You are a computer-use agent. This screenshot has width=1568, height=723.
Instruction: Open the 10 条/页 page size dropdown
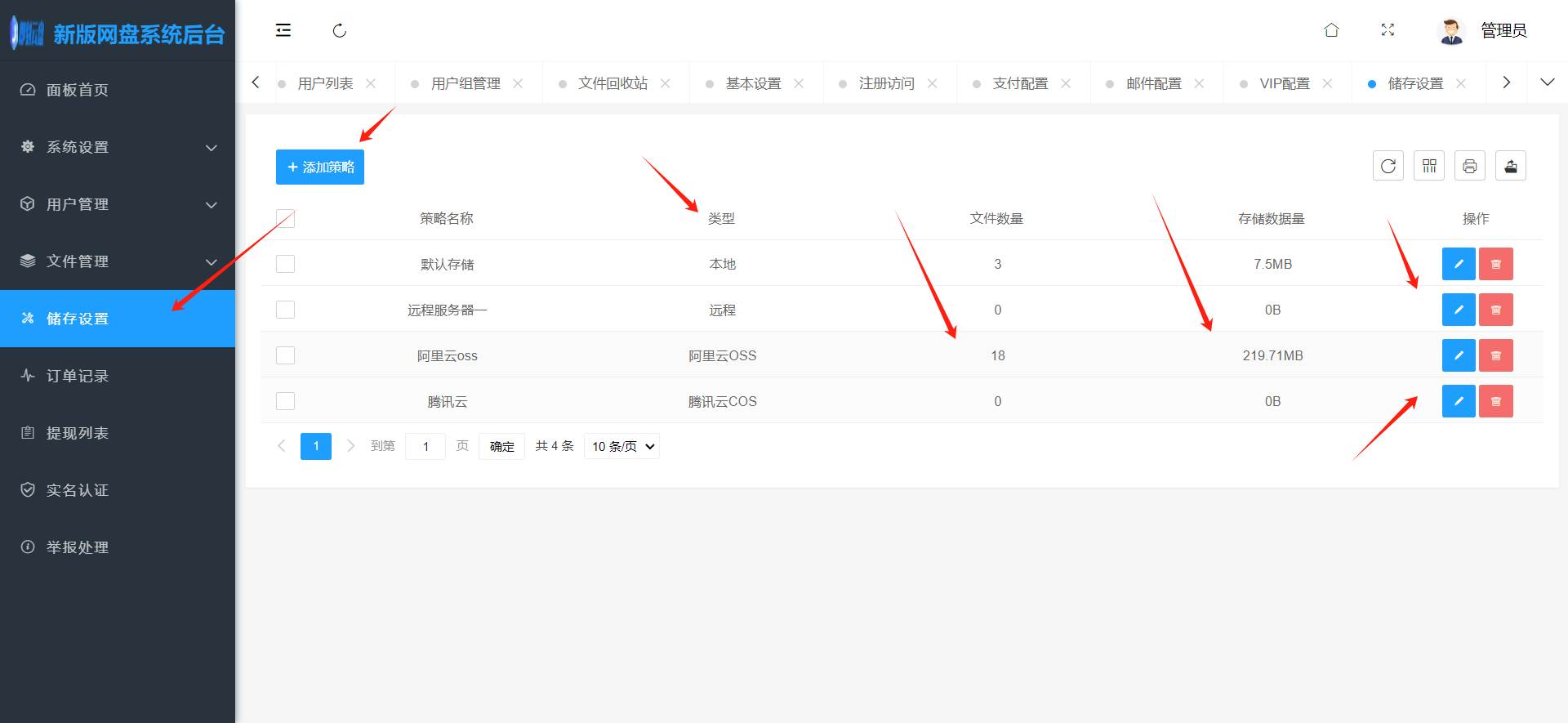pos(622,446)
